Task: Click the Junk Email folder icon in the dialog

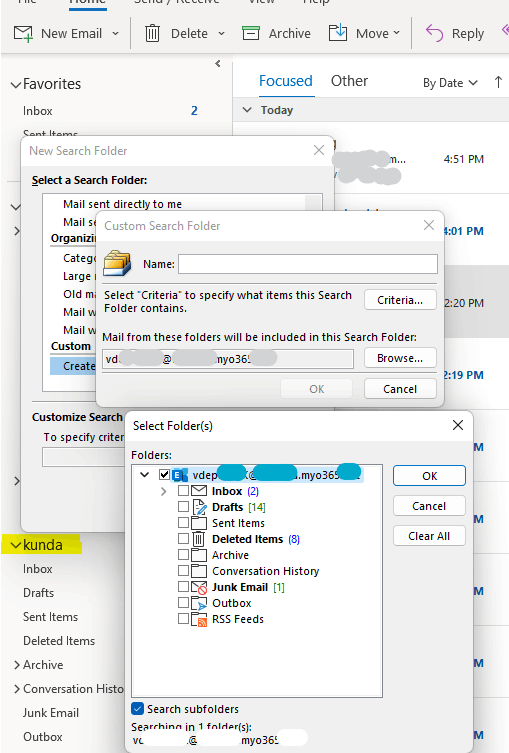Action: tap(199, 587)
